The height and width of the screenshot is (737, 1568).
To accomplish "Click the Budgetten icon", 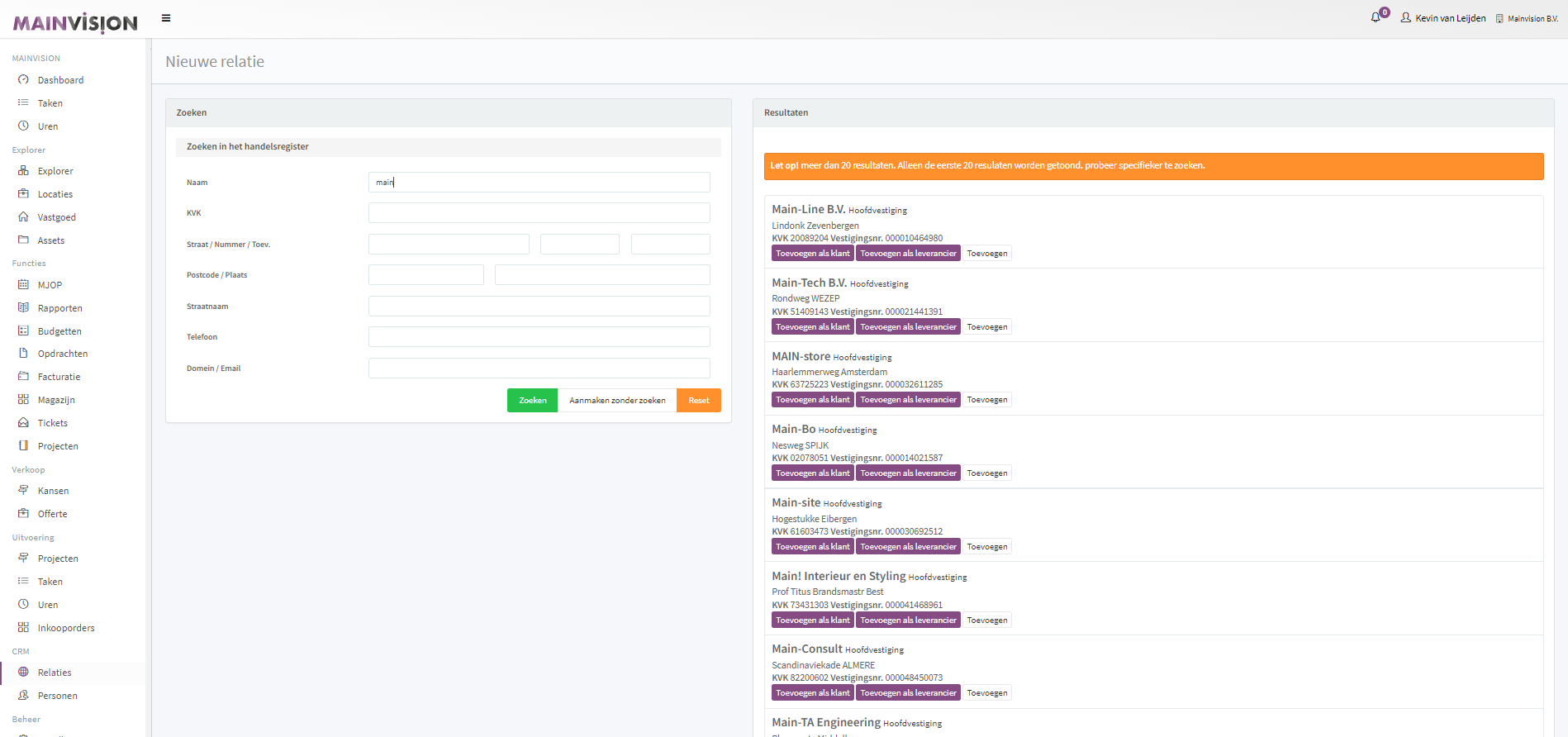I will pyautogui.click(x=23, y=330).
